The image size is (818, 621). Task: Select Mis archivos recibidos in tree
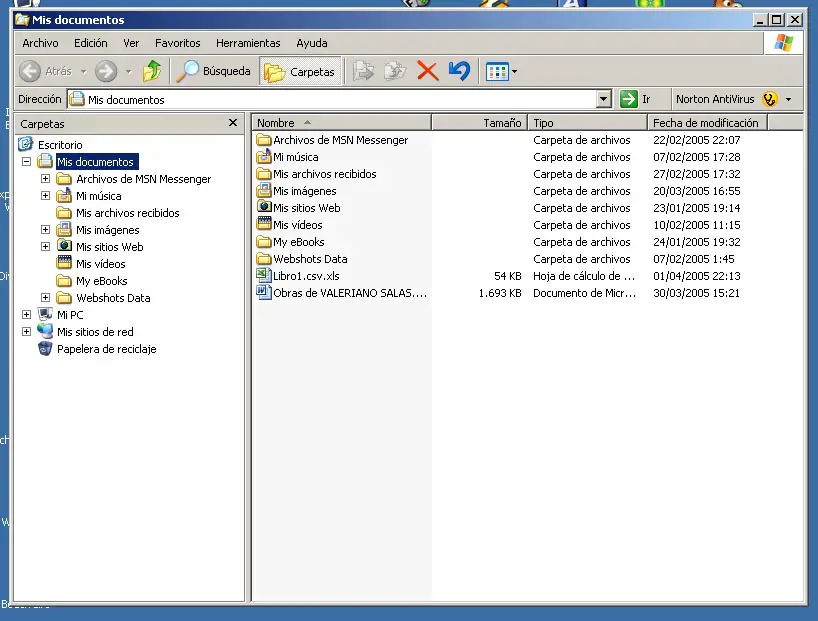pos(127,213)
